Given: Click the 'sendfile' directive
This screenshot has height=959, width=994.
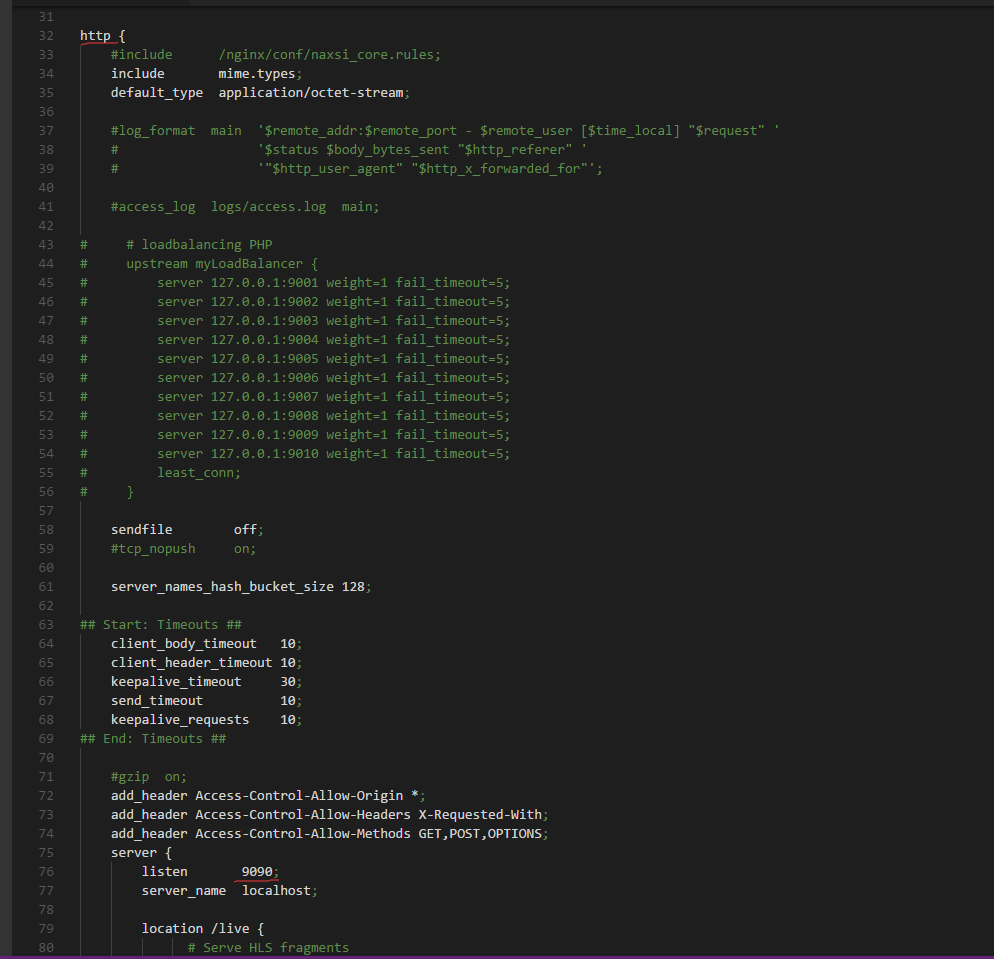Looking at the screenshot, I should [141, 530].
